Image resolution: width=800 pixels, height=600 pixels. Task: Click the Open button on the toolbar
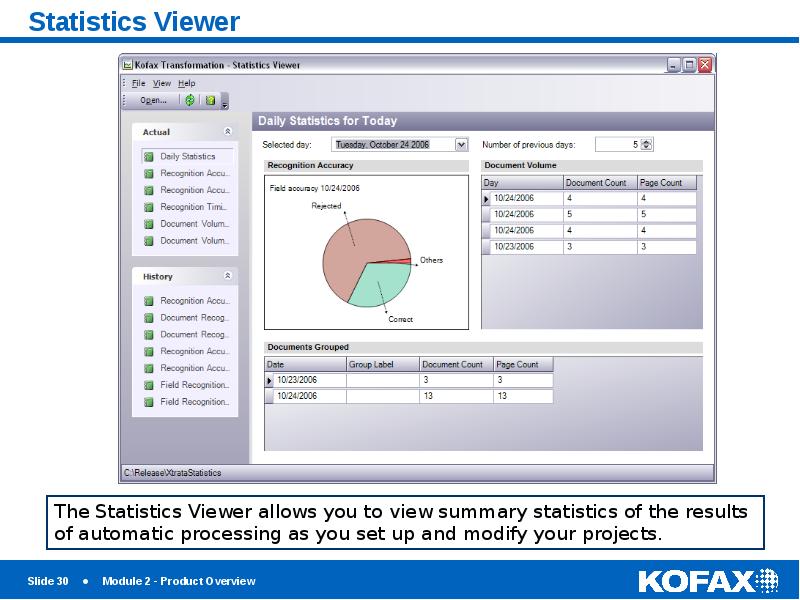(150, 99)
